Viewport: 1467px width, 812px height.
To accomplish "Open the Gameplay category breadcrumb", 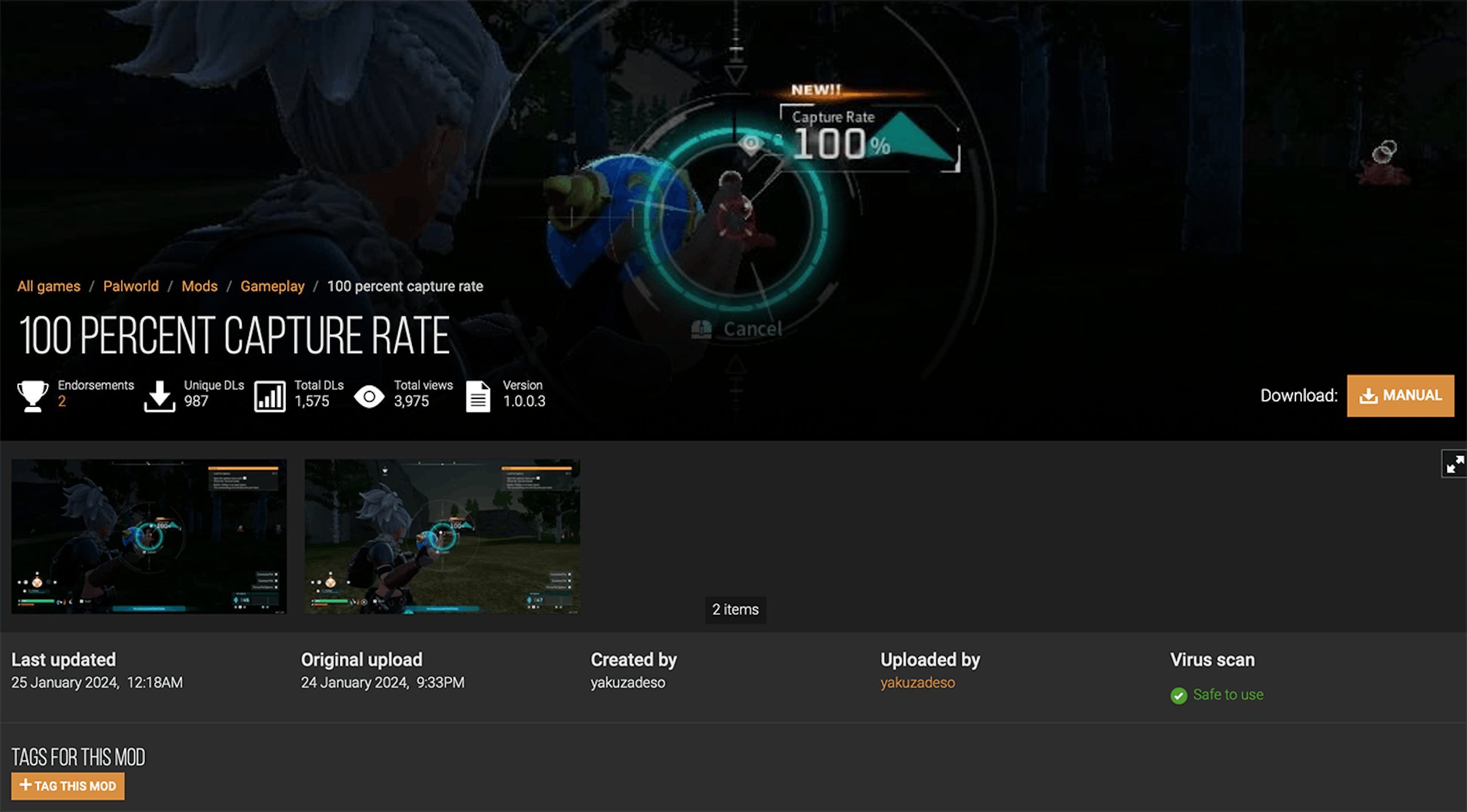I will tap(272, 286).
